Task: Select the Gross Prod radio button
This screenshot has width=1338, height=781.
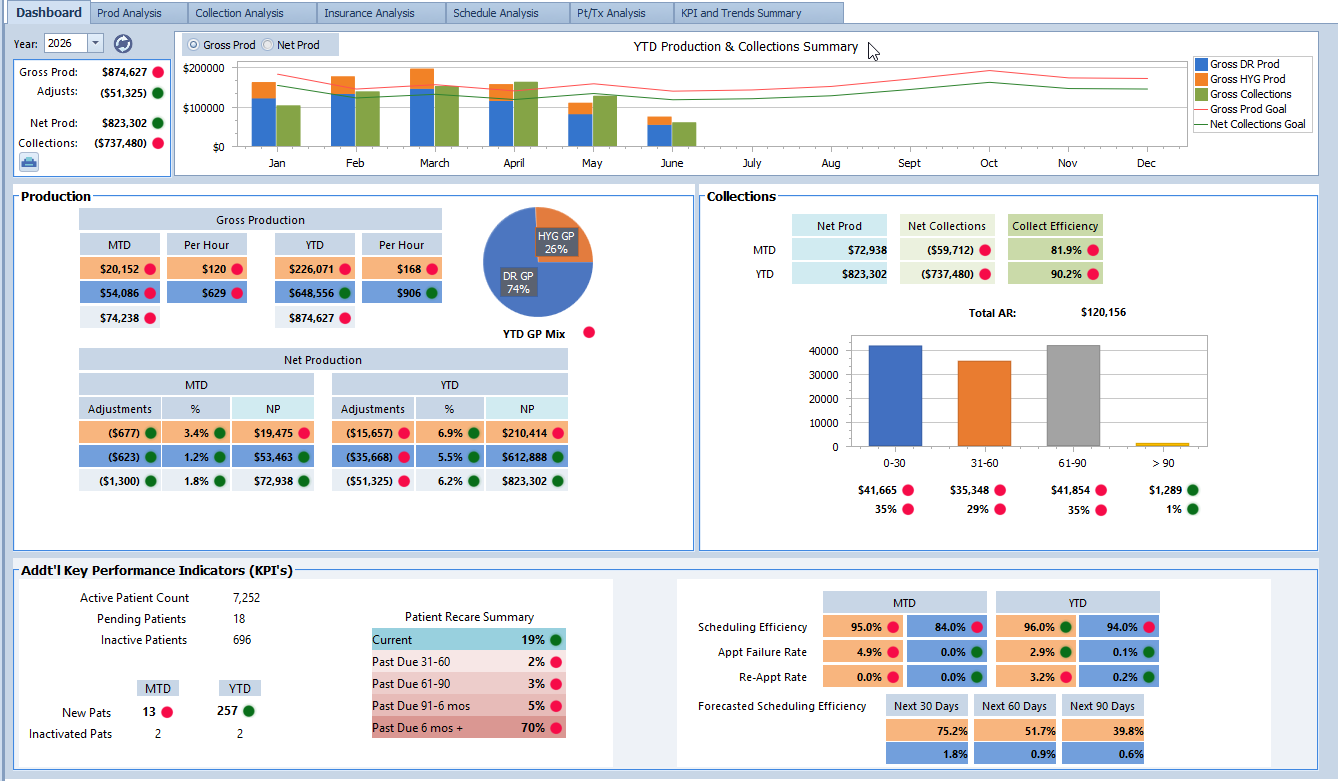Action: point(194,45)
